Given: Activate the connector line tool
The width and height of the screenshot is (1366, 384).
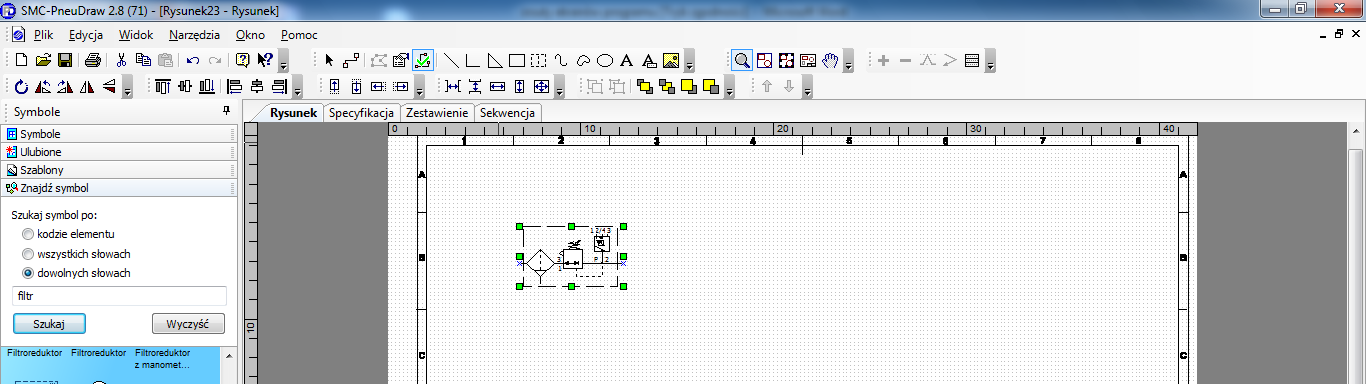Looking at the screenshot, I should [351, 60].
